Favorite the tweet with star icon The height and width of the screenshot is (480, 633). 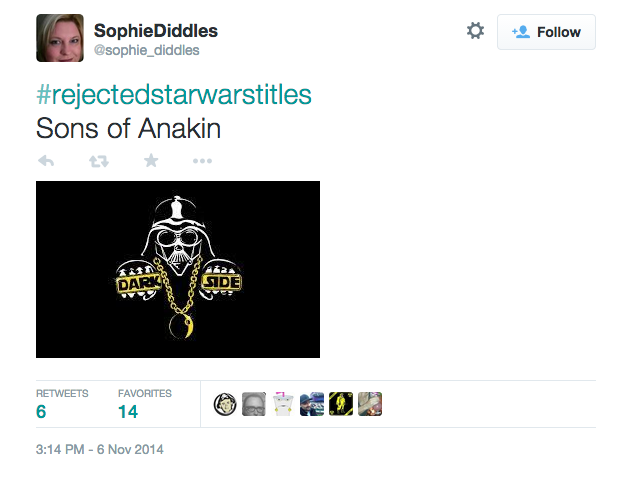click(151, 161)
